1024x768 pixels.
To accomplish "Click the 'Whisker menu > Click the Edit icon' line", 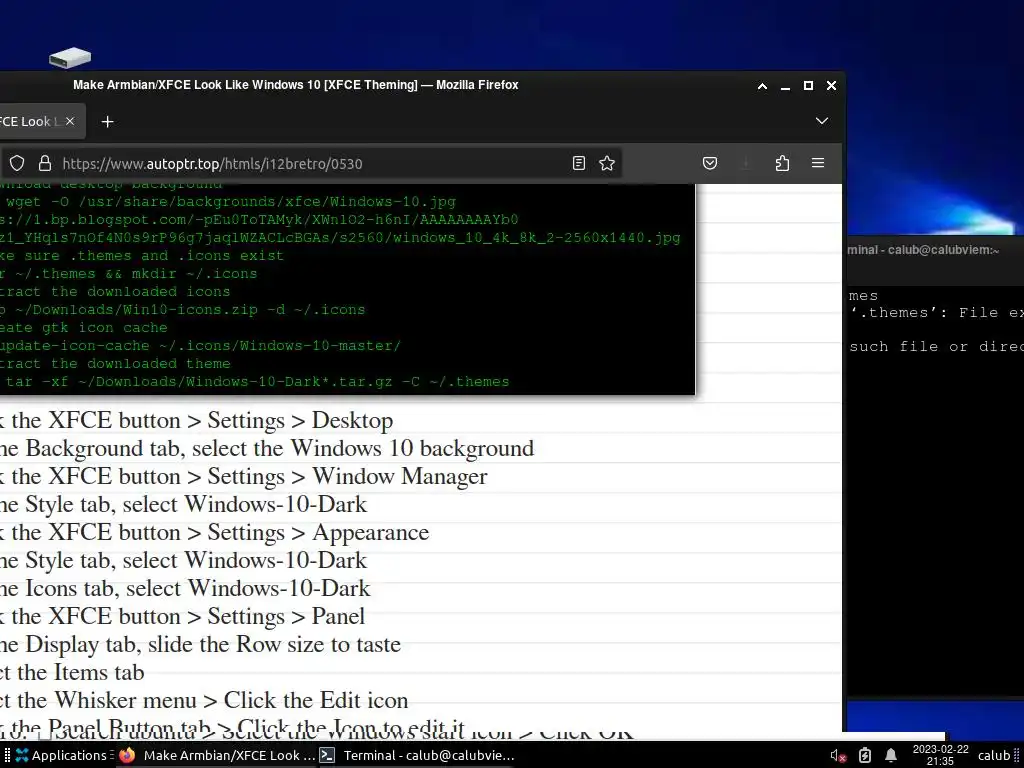I will click(204, 701).
